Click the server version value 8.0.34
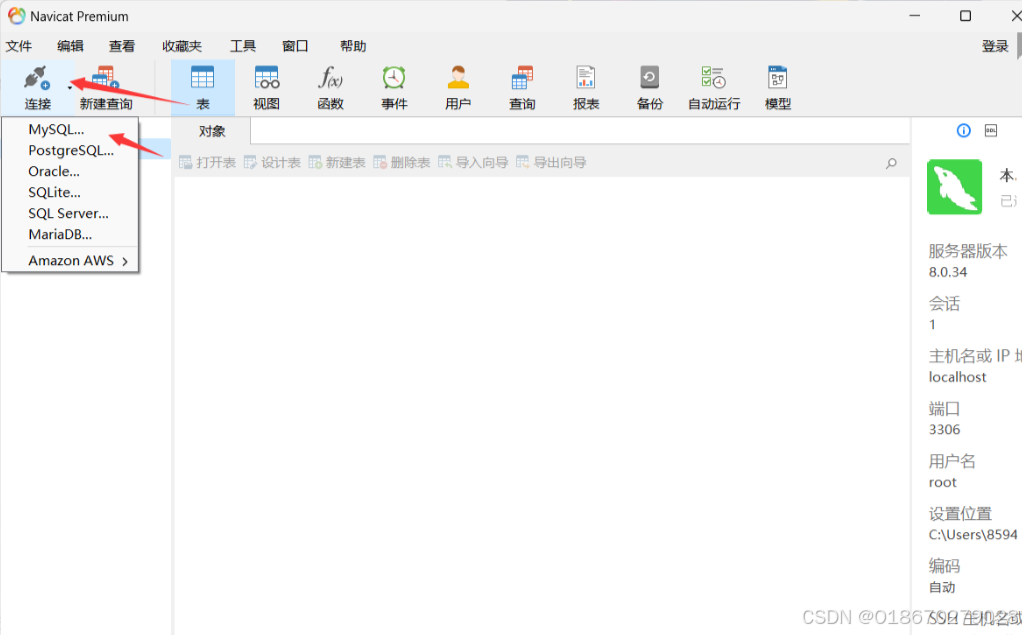Image resolution: width=1022 pixels, height=635 pixels. (948, 272)
